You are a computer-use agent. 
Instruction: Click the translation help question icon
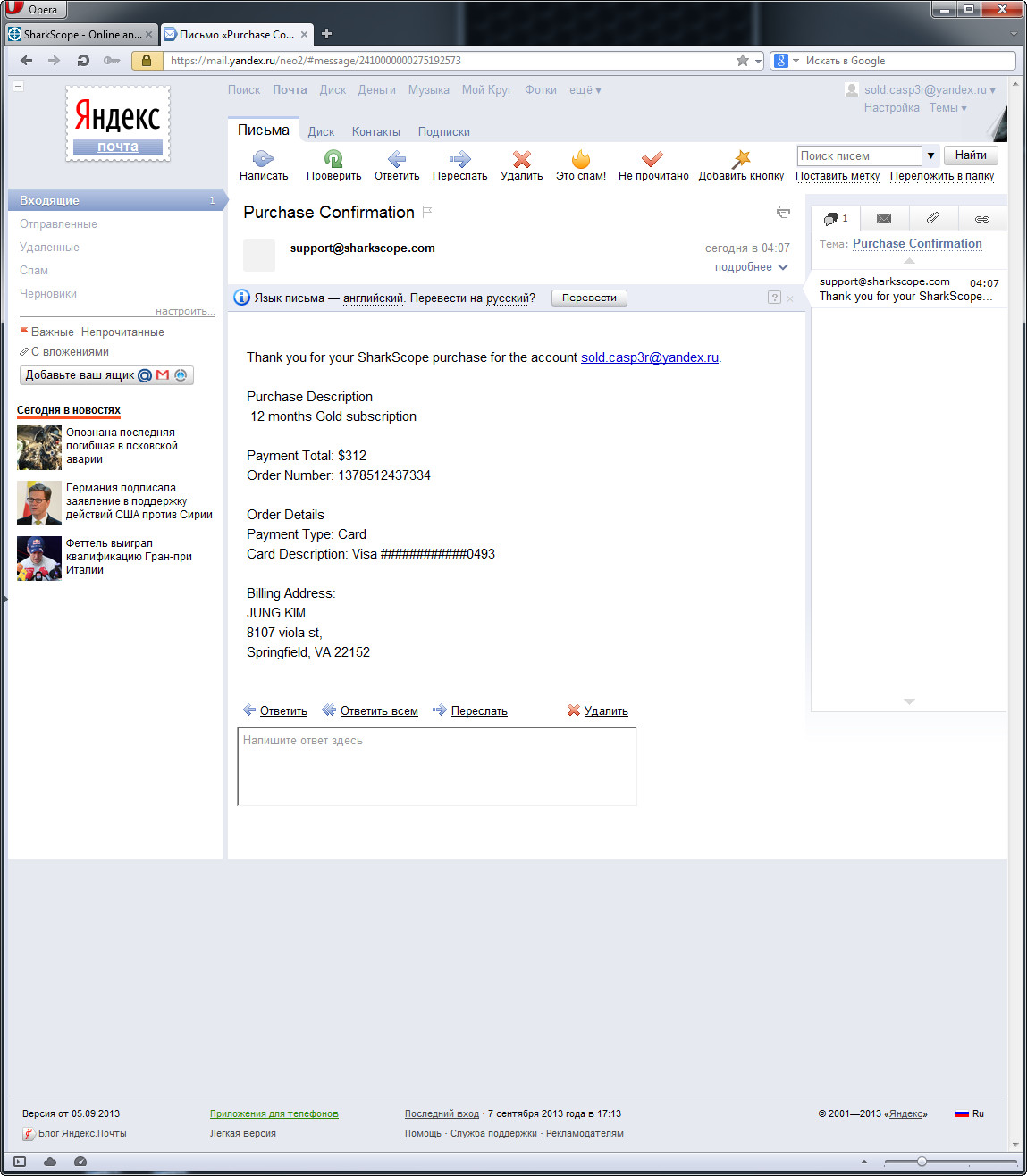pyautogui.click(x=774, y=298)
